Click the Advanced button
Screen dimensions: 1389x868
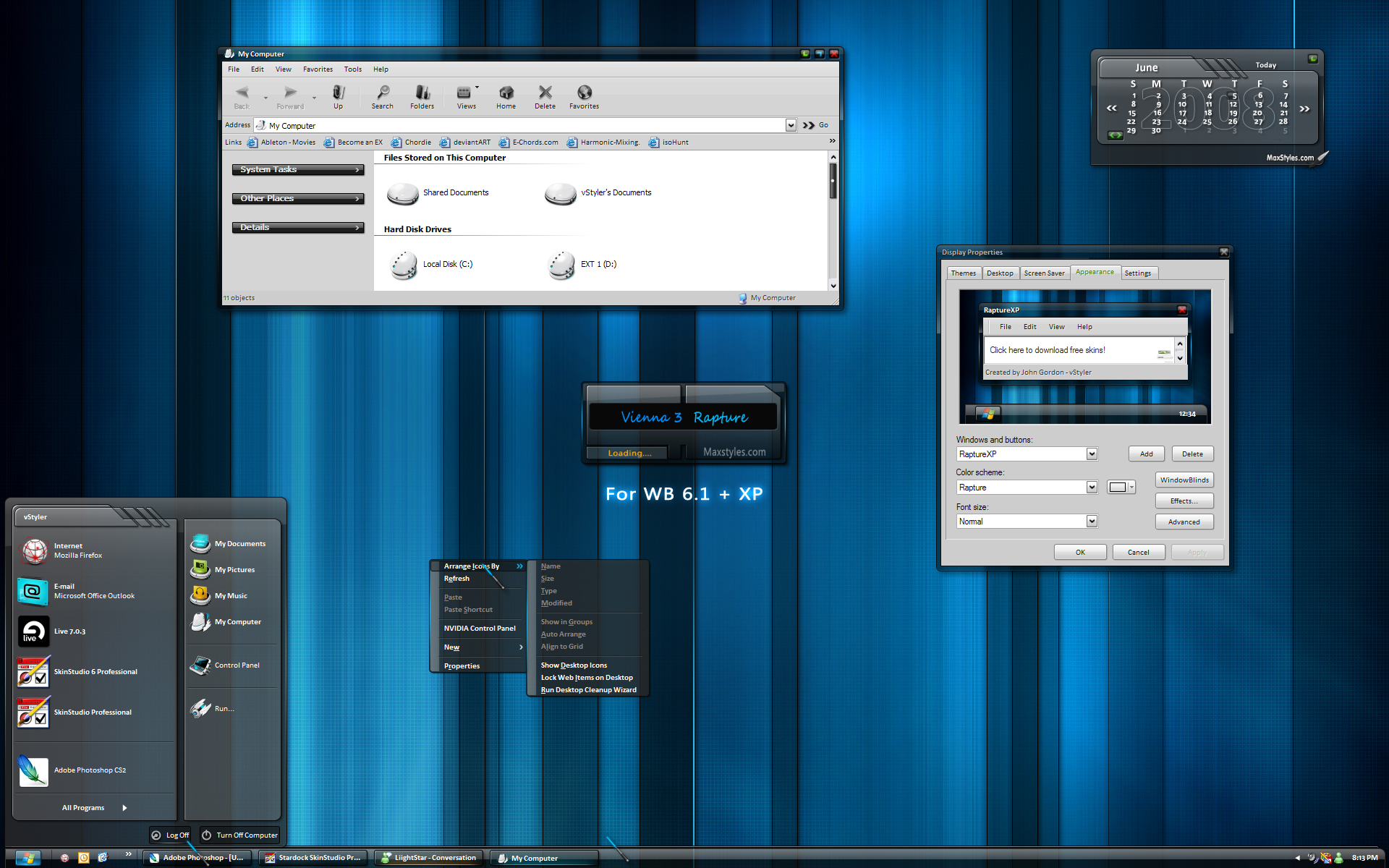click(1184, 522)
